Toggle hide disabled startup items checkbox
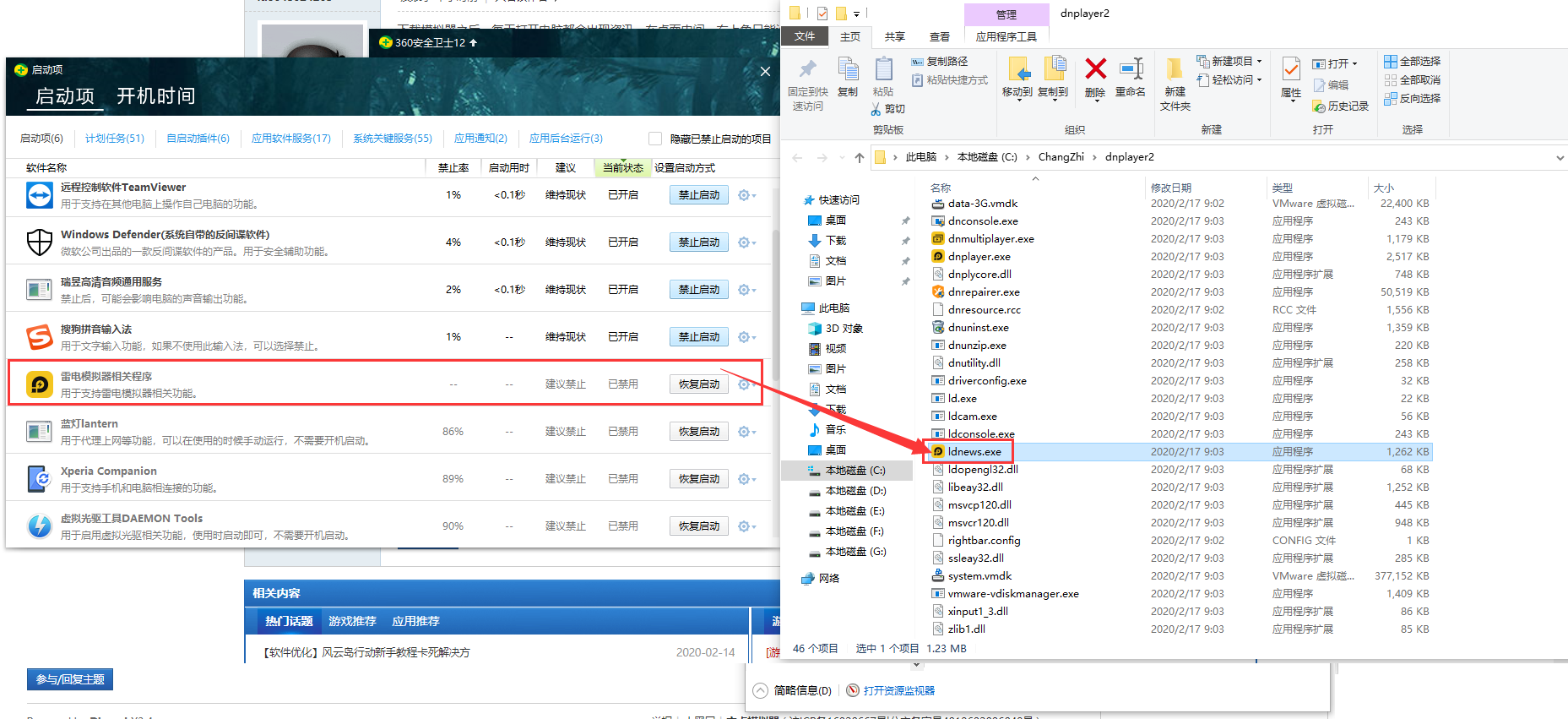The height and width of the screenshot is (719, 1568). (655, 139)
